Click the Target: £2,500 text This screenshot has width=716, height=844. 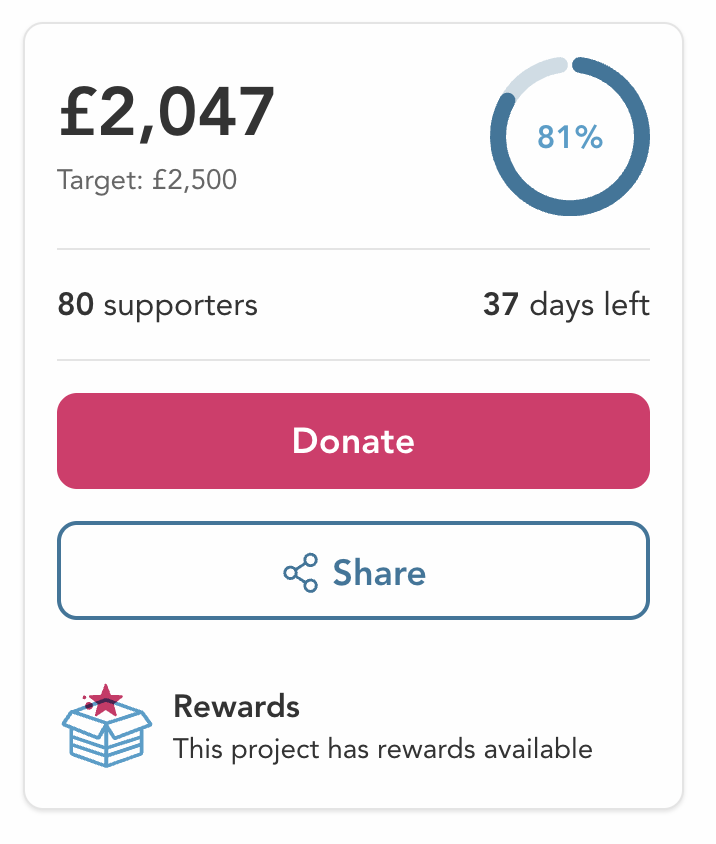(x=147, y=181)
